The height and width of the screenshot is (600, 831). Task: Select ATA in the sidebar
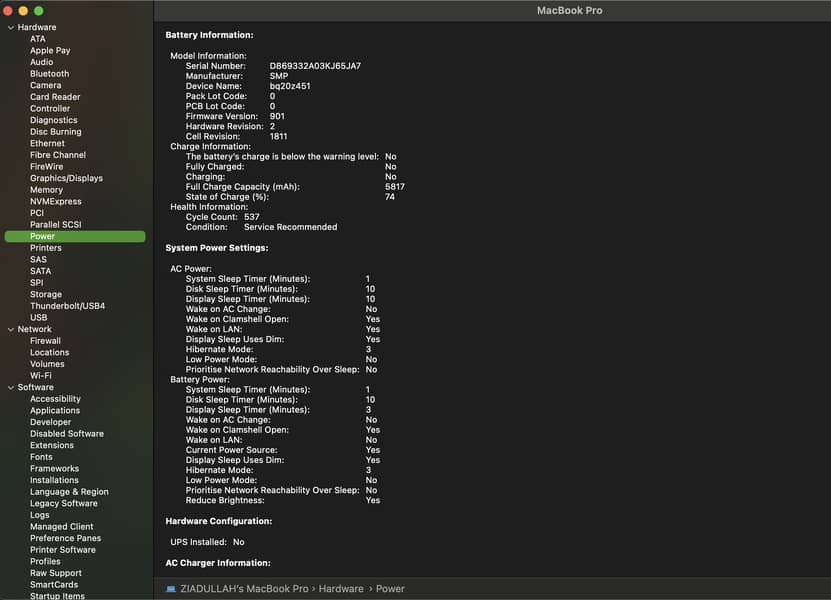pos(38,39)
